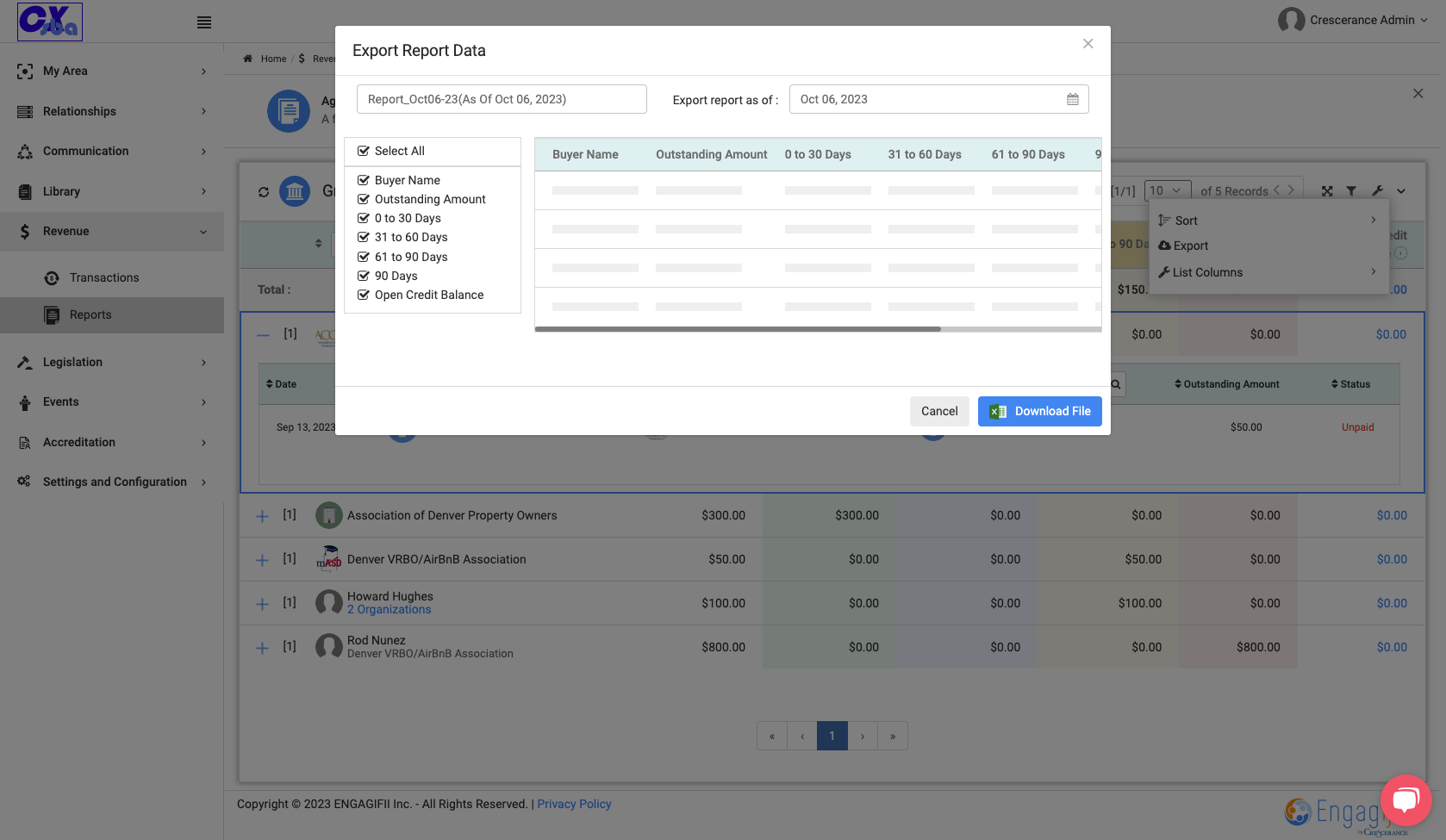Uncheck the Outstanding Amount column
The image size is (1446, 840).
point(364,199)
